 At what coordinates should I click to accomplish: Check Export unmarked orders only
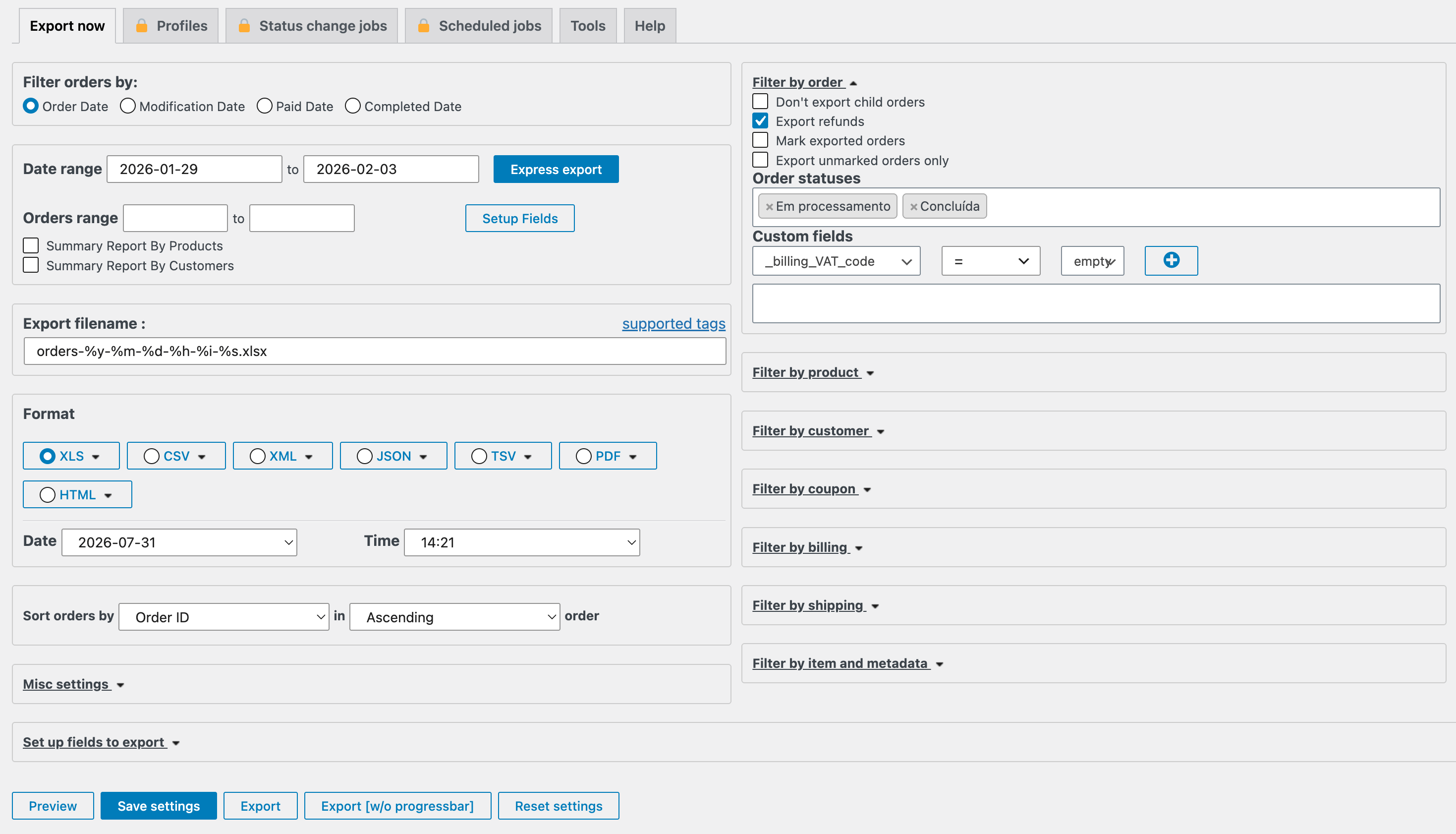(x=760, y=160)
